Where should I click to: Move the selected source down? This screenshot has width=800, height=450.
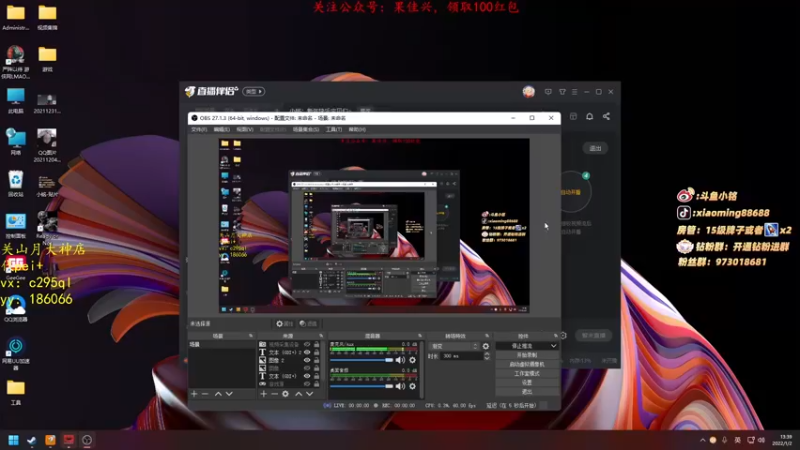309,394
